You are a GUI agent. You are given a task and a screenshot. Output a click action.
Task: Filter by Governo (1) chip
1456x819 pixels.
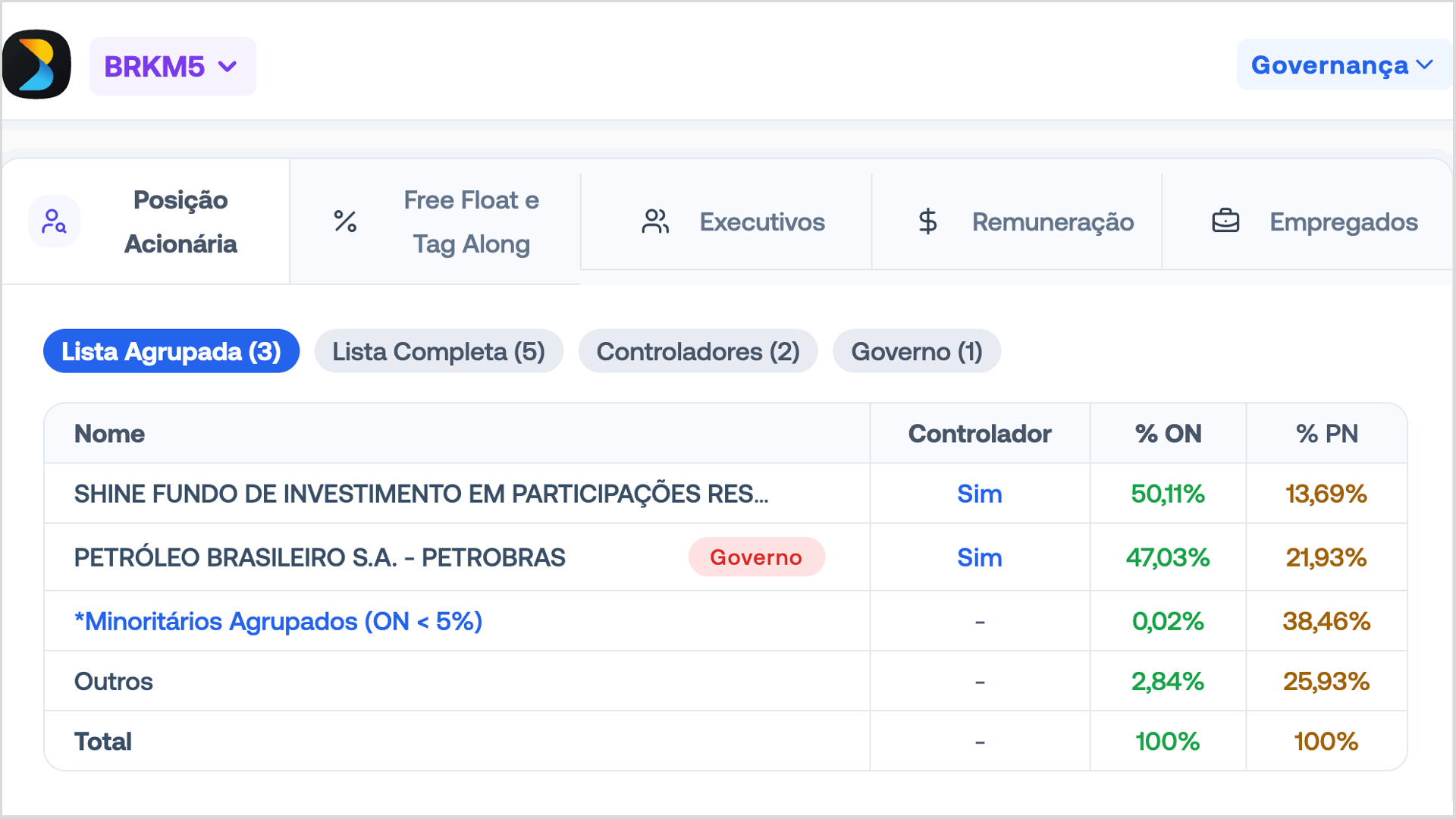point(917,351)
